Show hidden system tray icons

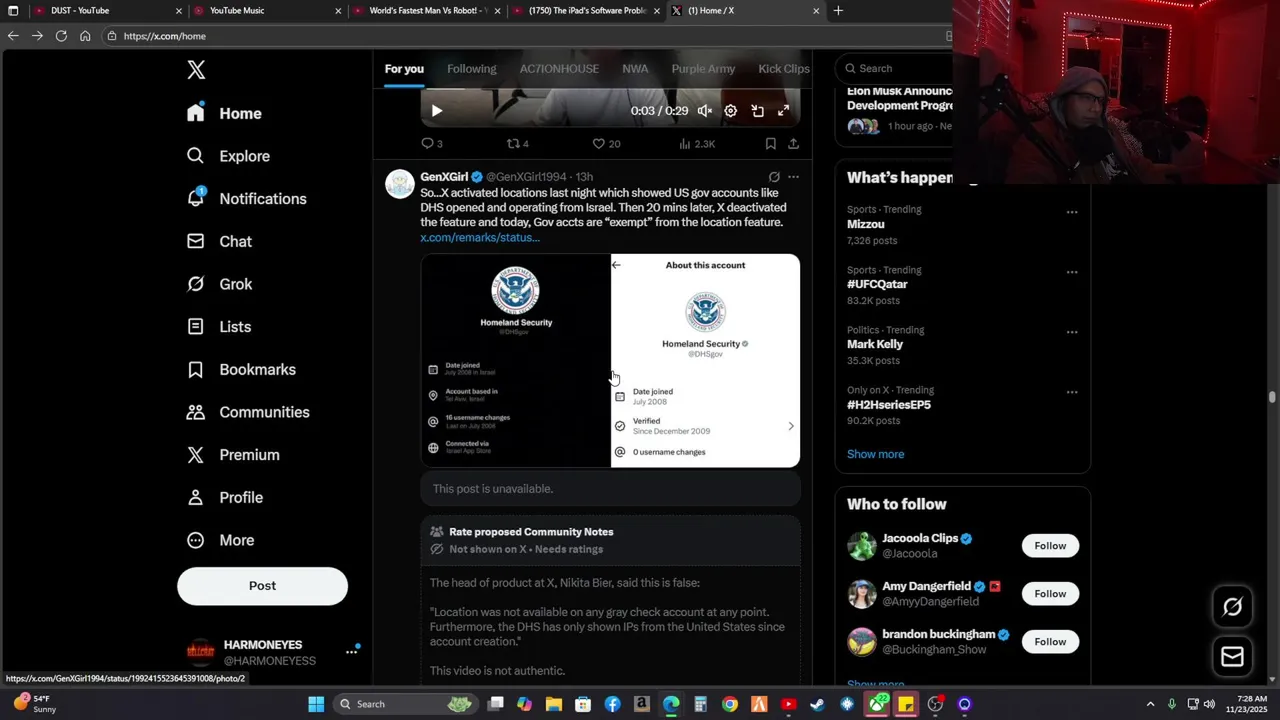coord(1150,704)
